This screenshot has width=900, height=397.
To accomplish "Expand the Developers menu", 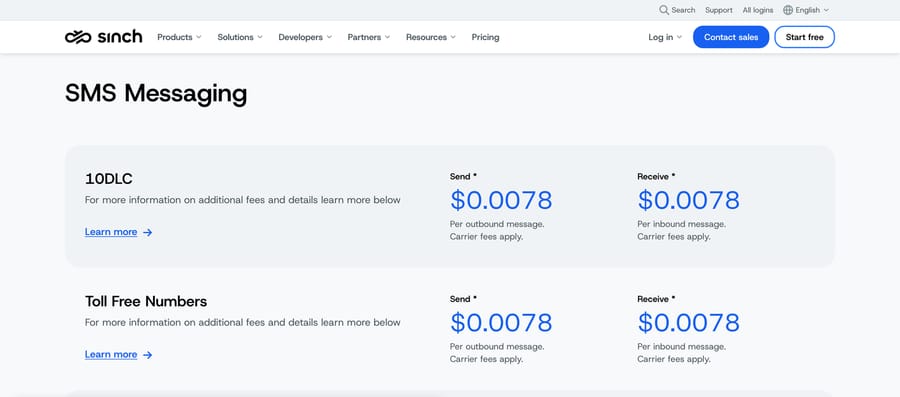I will coord(305,37).
